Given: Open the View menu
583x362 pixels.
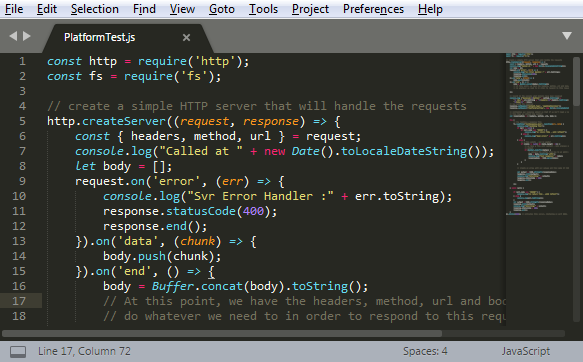Looking at the screenshot, I should tap(182, 9).
